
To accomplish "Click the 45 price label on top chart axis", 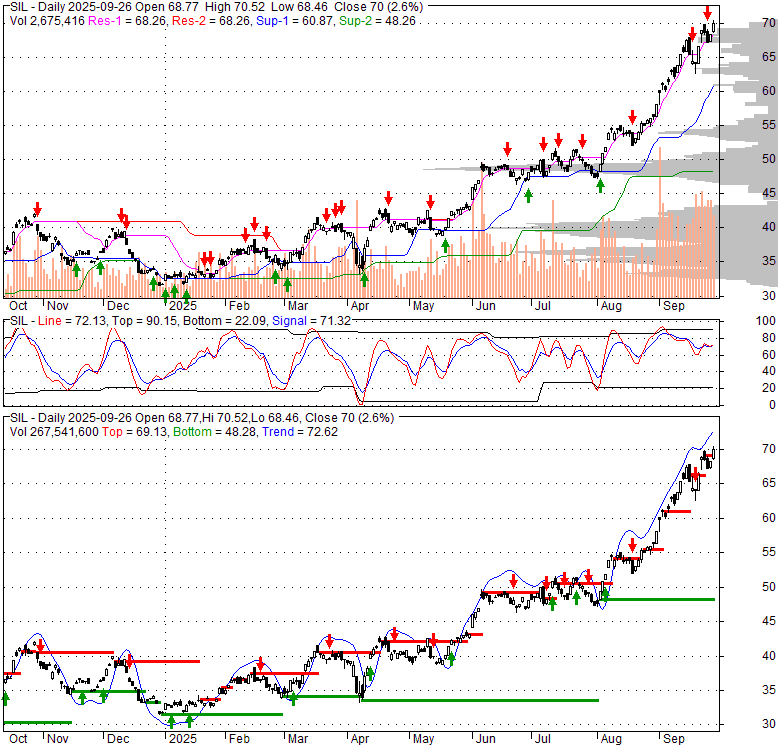I will point(769,192).
